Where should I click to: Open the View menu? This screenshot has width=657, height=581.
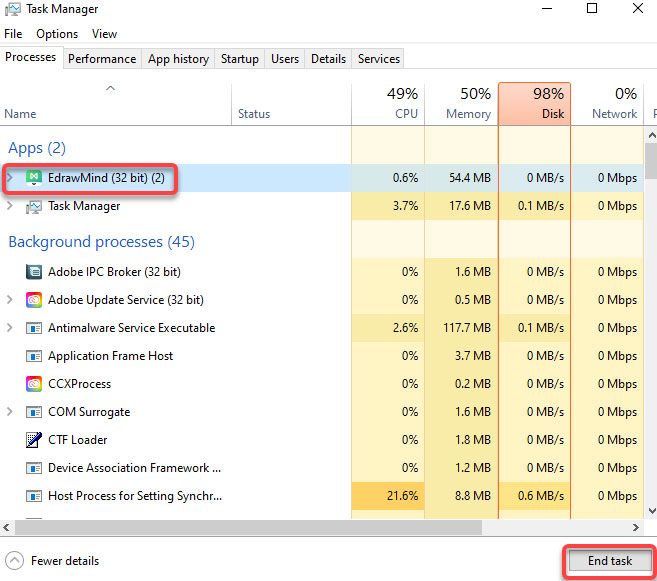click(x=104, y=34)
